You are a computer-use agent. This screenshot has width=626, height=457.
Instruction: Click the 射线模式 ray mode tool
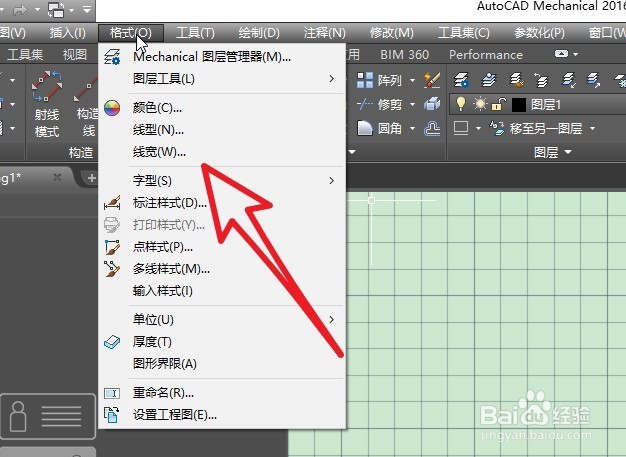[x=47, y=105]
